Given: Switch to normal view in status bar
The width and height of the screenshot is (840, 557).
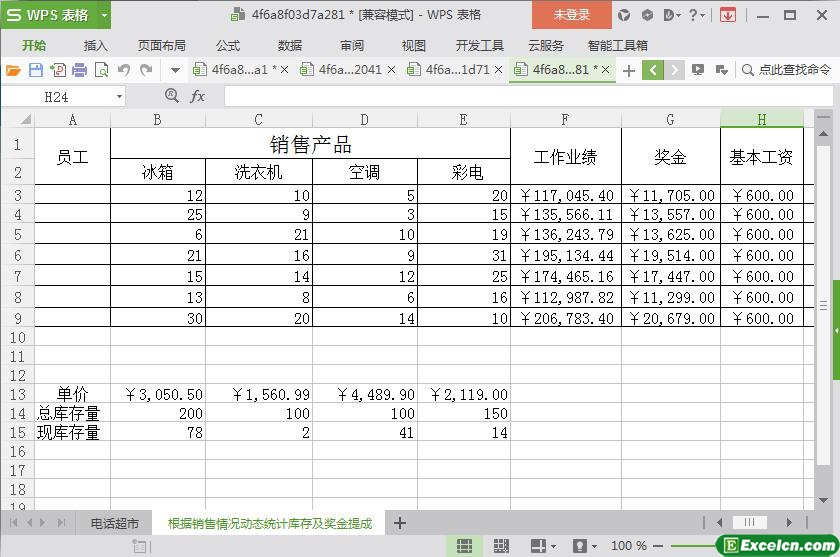Looking at the screenshot, I should tap(464, 546).
